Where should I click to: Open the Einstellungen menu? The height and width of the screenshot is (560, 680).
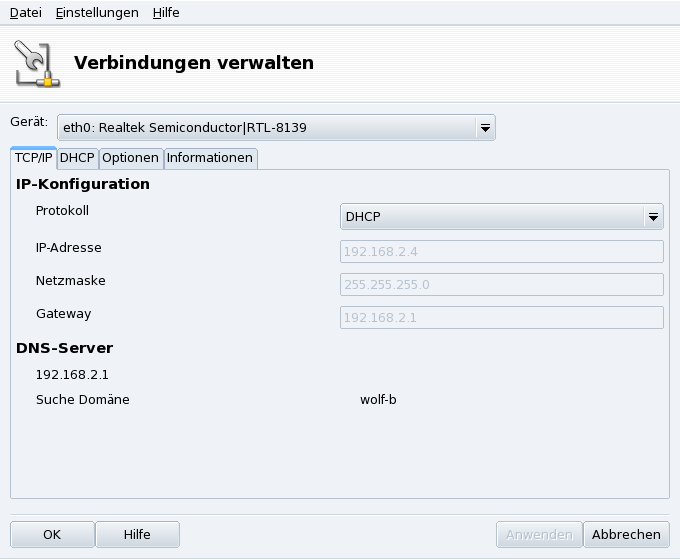click(x=97, y=13)
